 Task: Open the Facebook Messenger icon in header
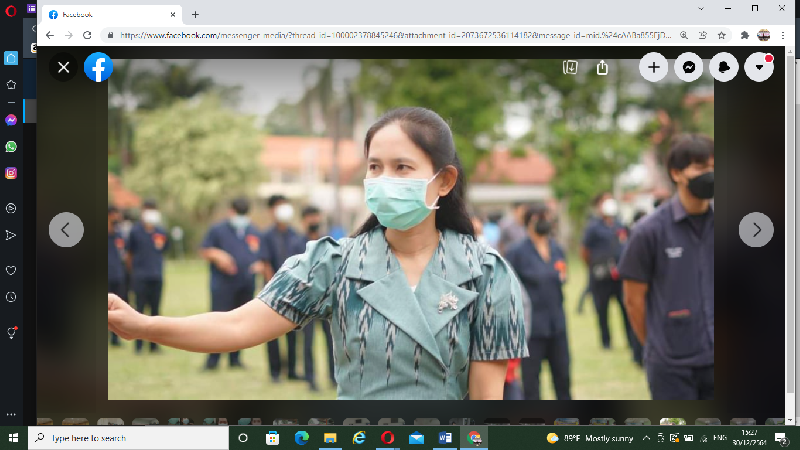pos(689,67)
